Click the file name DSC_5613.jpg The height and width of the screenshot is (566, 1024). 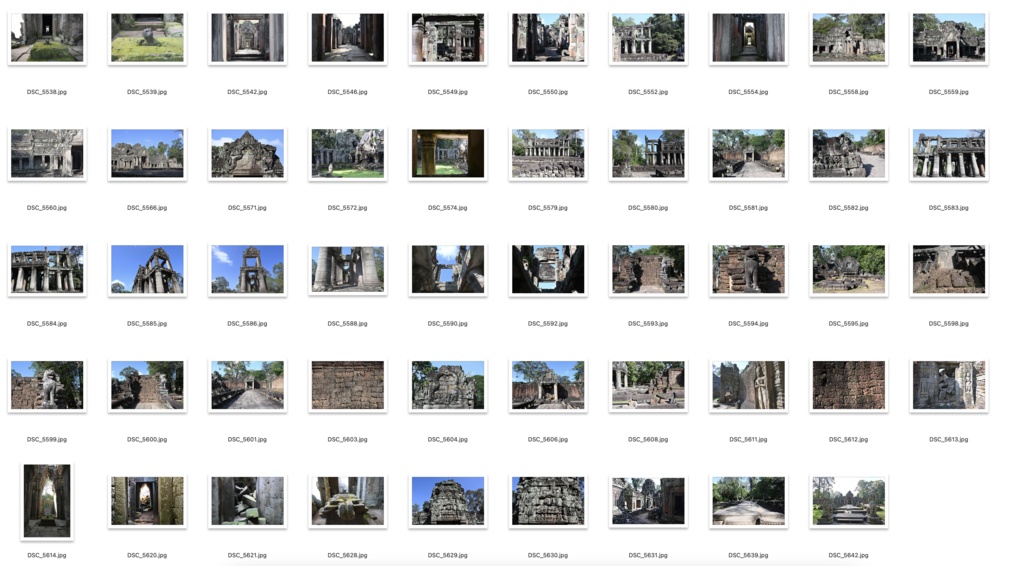(949, 439)
